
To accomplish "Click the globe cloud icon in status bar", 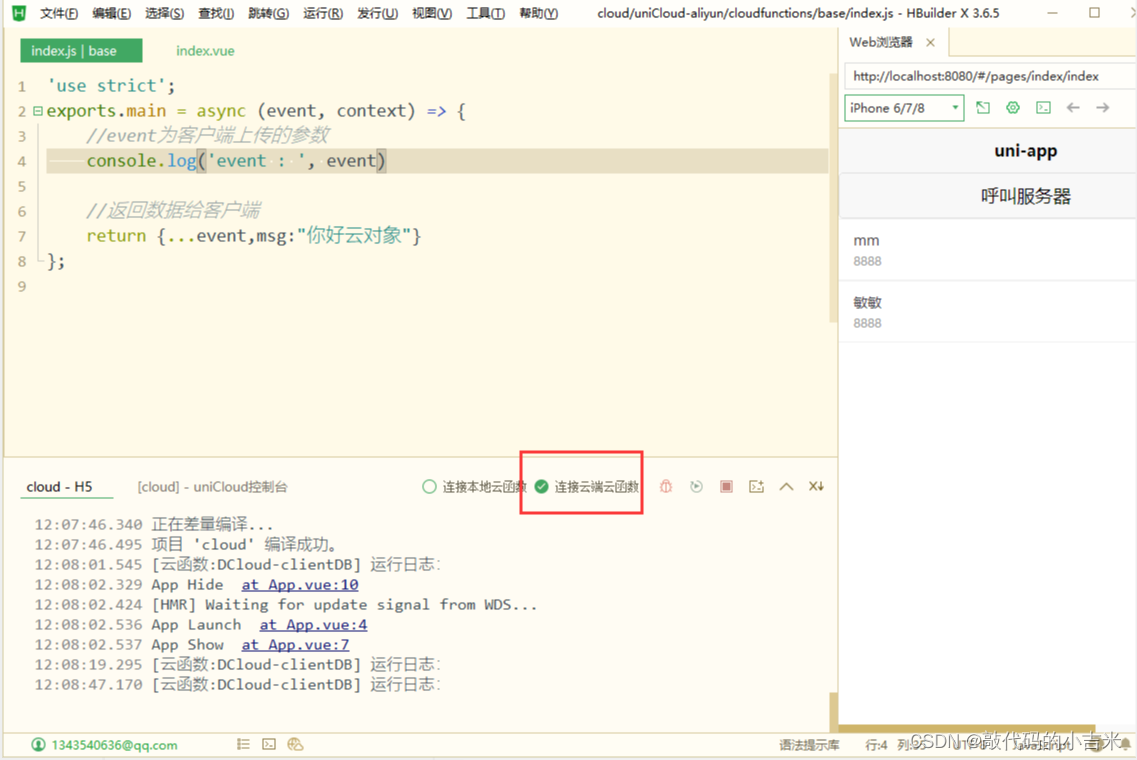I will (x=295, y=744).
